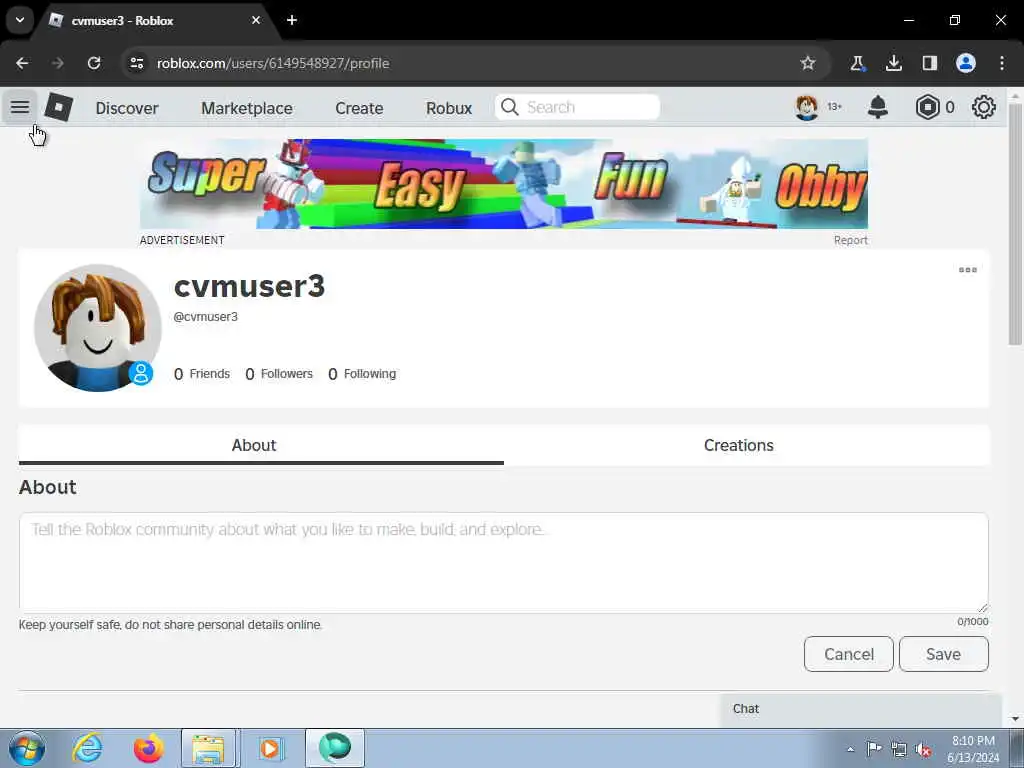Launch Internet Explorer from taskbar
This screenshot has width=1024, height=768.
pyautogui.click(x=88, y=748)
